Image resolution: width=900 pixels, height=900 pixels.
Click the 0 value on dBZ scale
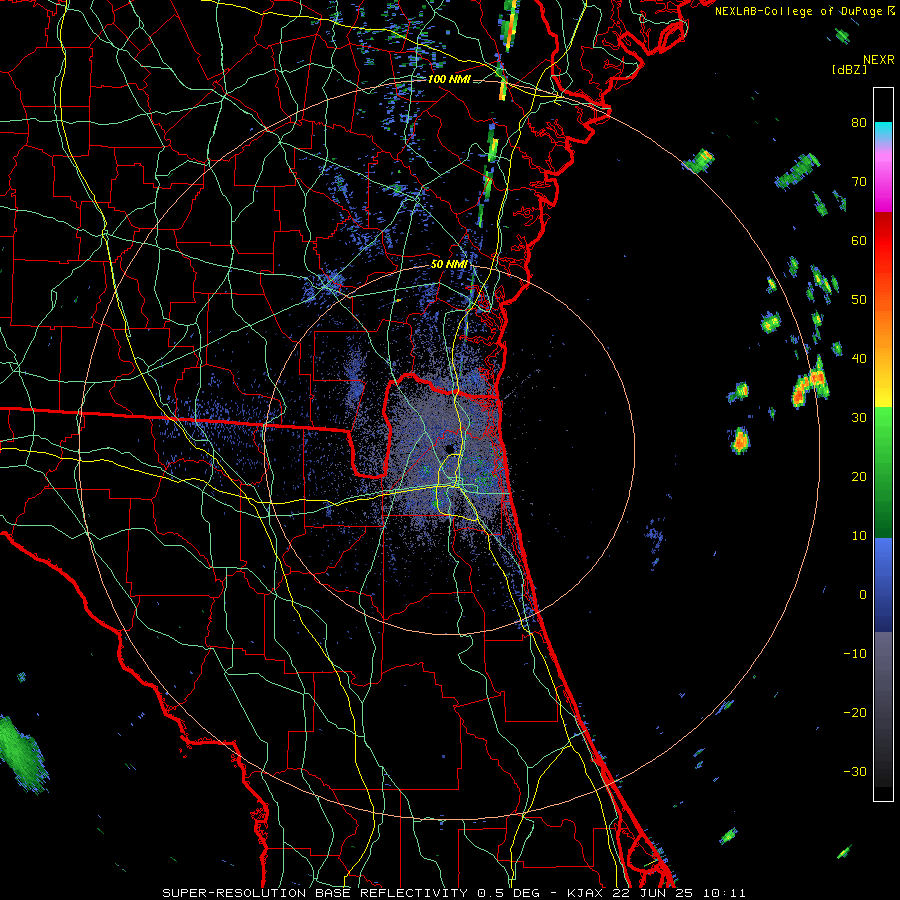pyautogui.click(x=863, y=595)
